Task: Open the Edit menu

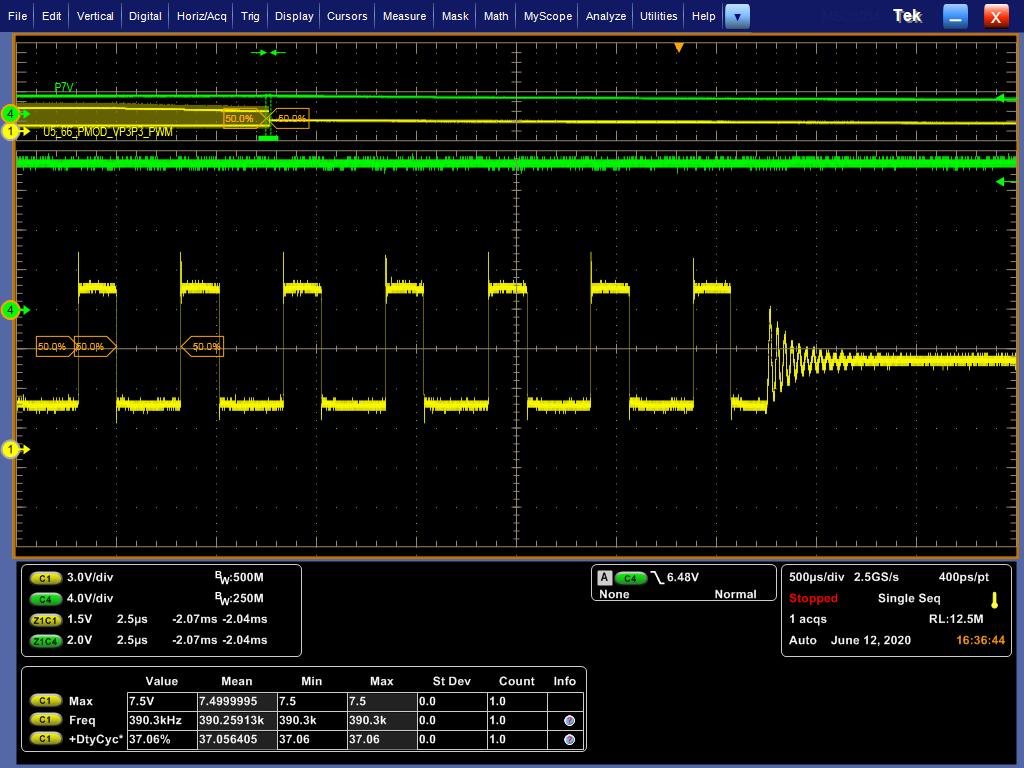Action: pyautogui.click(x=51, y=16)
